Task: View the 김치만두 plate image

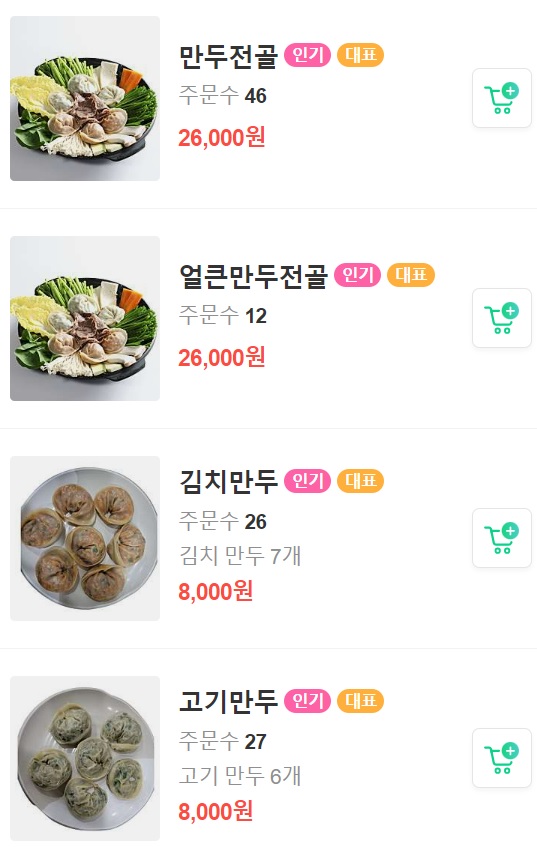Action: click(85, 539)
